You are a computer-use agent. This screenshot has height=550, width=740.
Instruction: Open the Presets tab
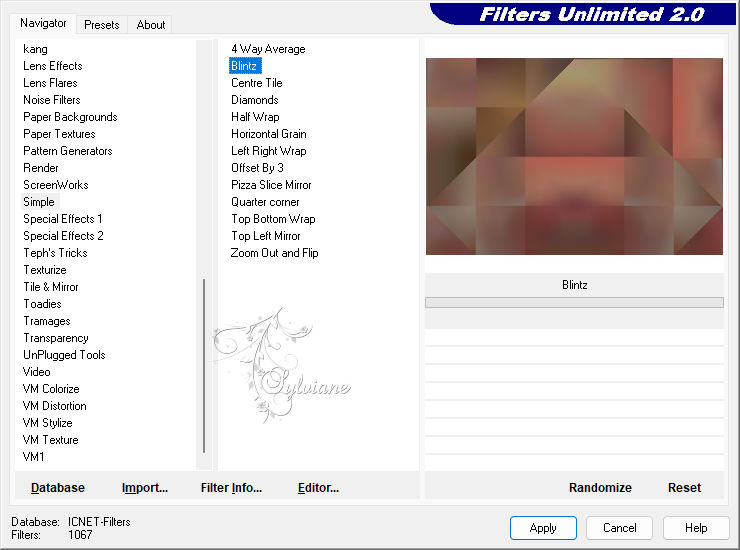coord(101,25)
